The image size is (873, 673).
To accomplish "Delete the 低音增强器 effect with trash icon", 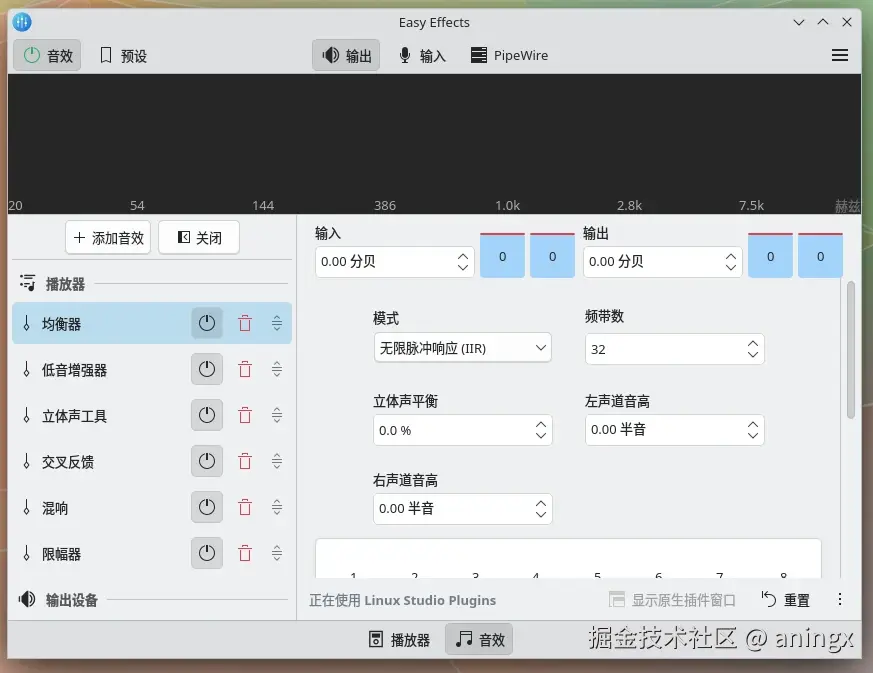I will (x=245, y=369).
